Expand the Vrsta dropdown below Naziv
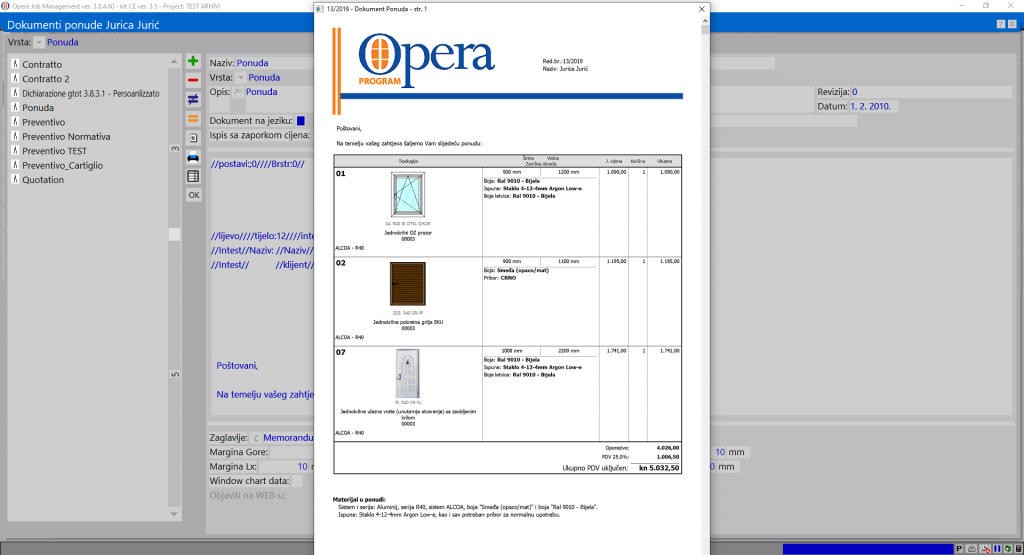 pos(241,77)
